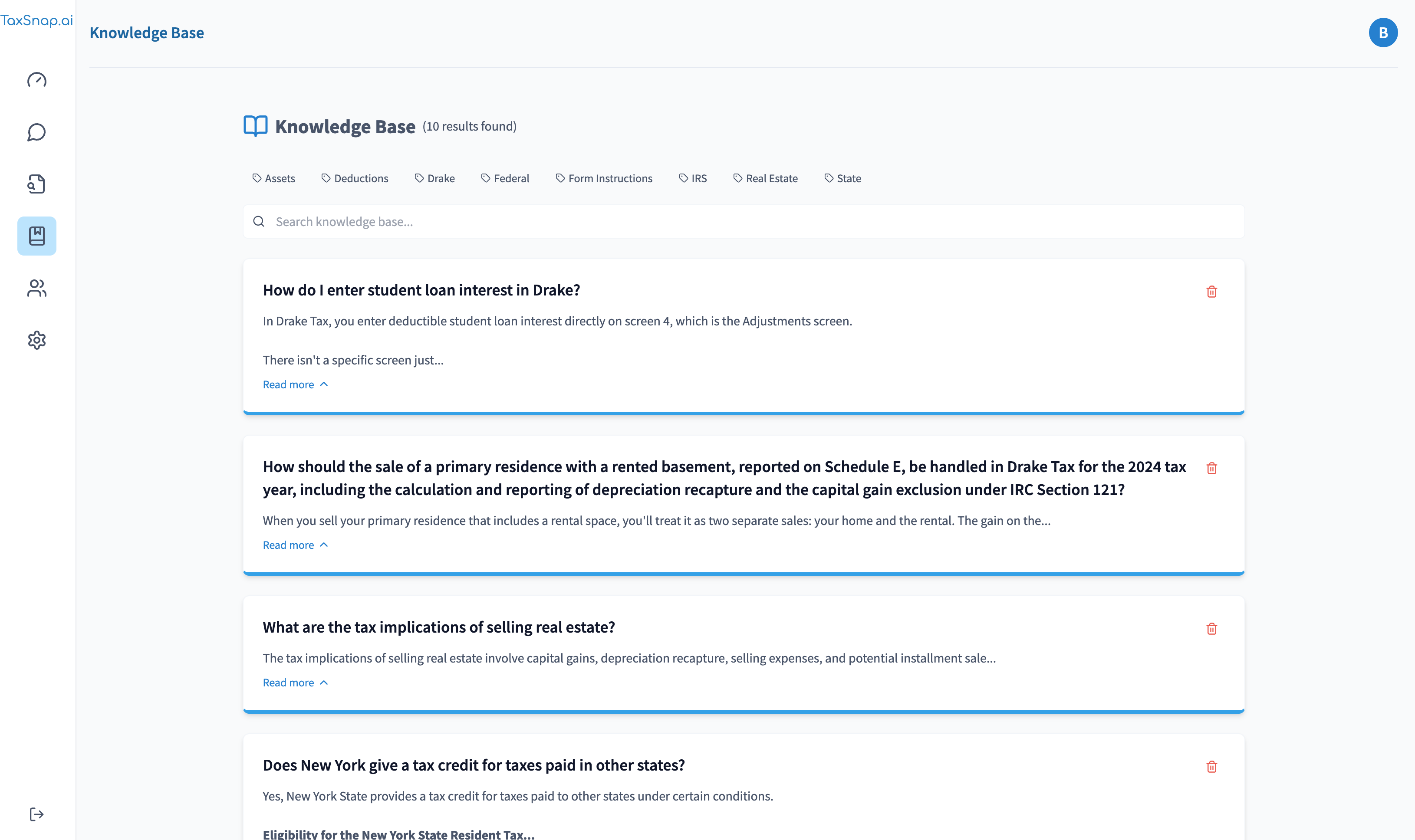Click the TaxSnap.ai logo link
1415x840 pixels.
37,21
